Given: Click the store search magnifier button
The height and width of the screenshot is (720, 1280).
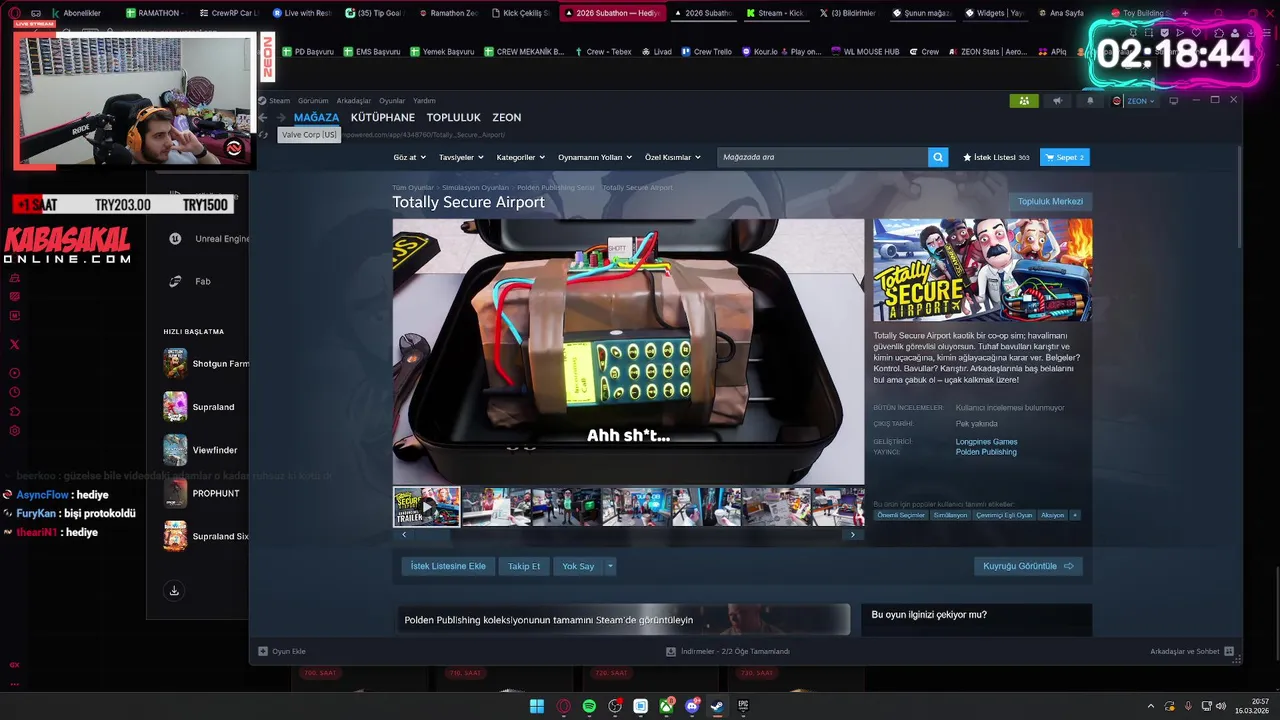Looking at the screenshot, I should point(938,157).
